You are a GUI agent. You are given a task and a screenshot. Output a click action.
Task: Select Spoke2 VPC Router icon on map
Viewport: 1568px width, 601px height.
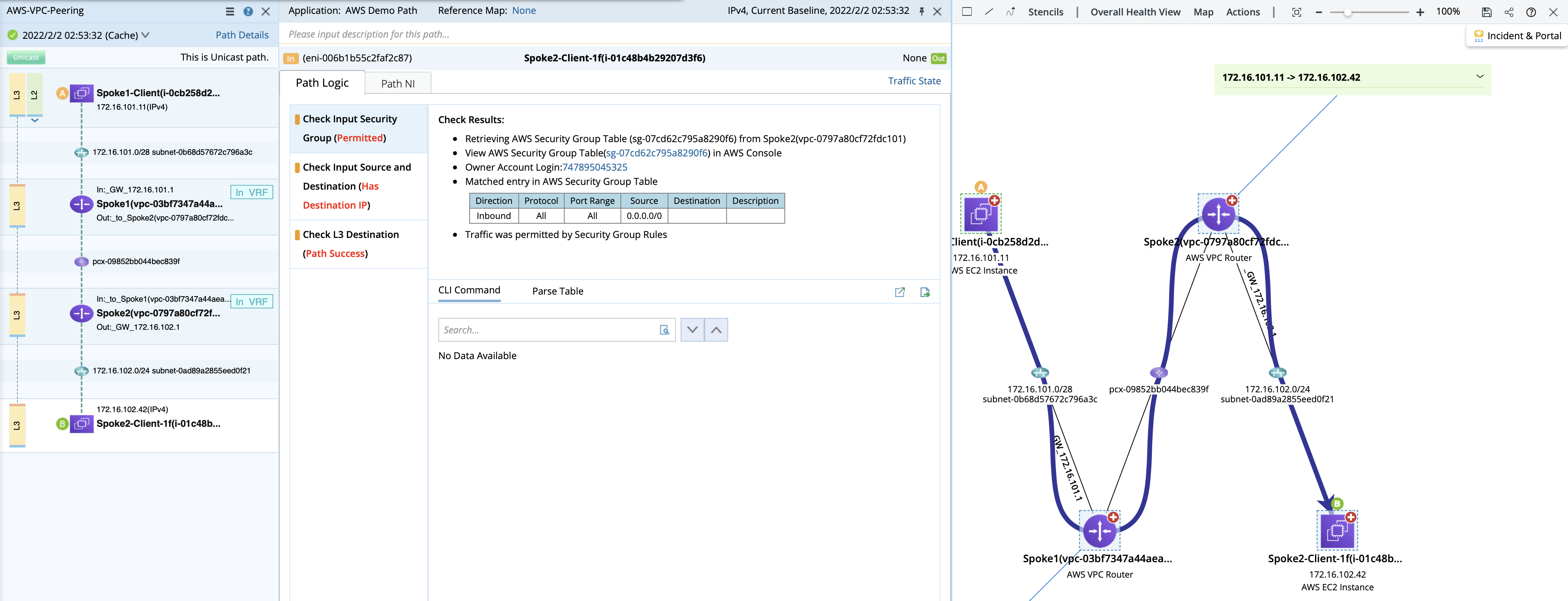tap(1218, 214)
